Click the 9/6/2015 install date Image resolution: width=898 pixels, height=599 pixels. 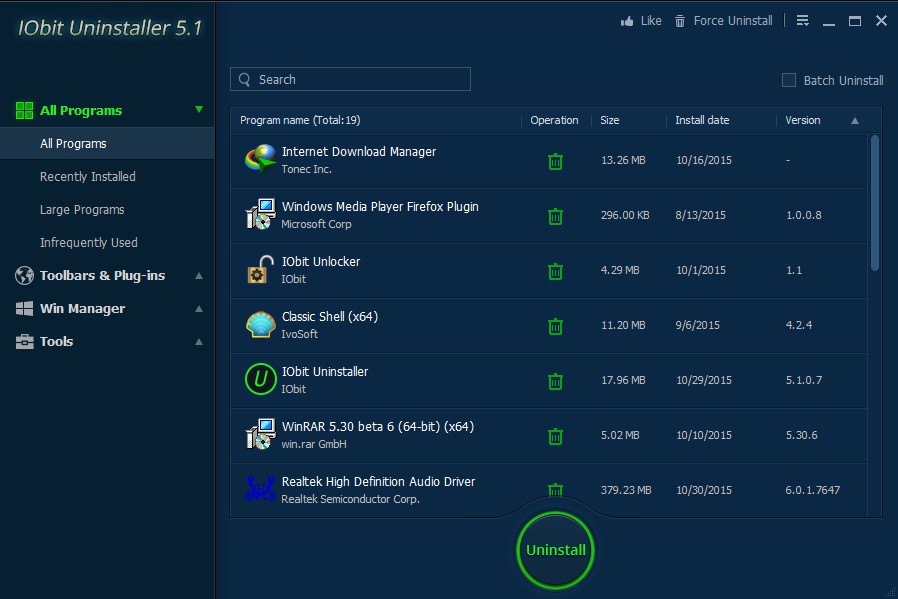point(698,325)
